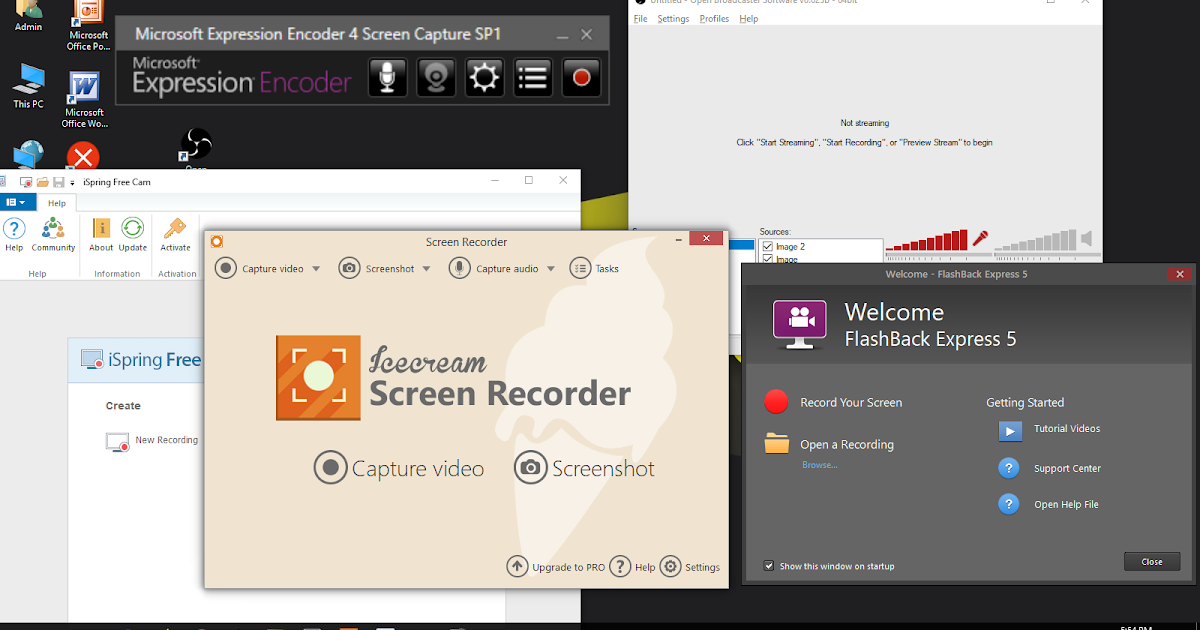
Task: Click Open Help File in FlashBack Express
Action: click(1048, 504)
